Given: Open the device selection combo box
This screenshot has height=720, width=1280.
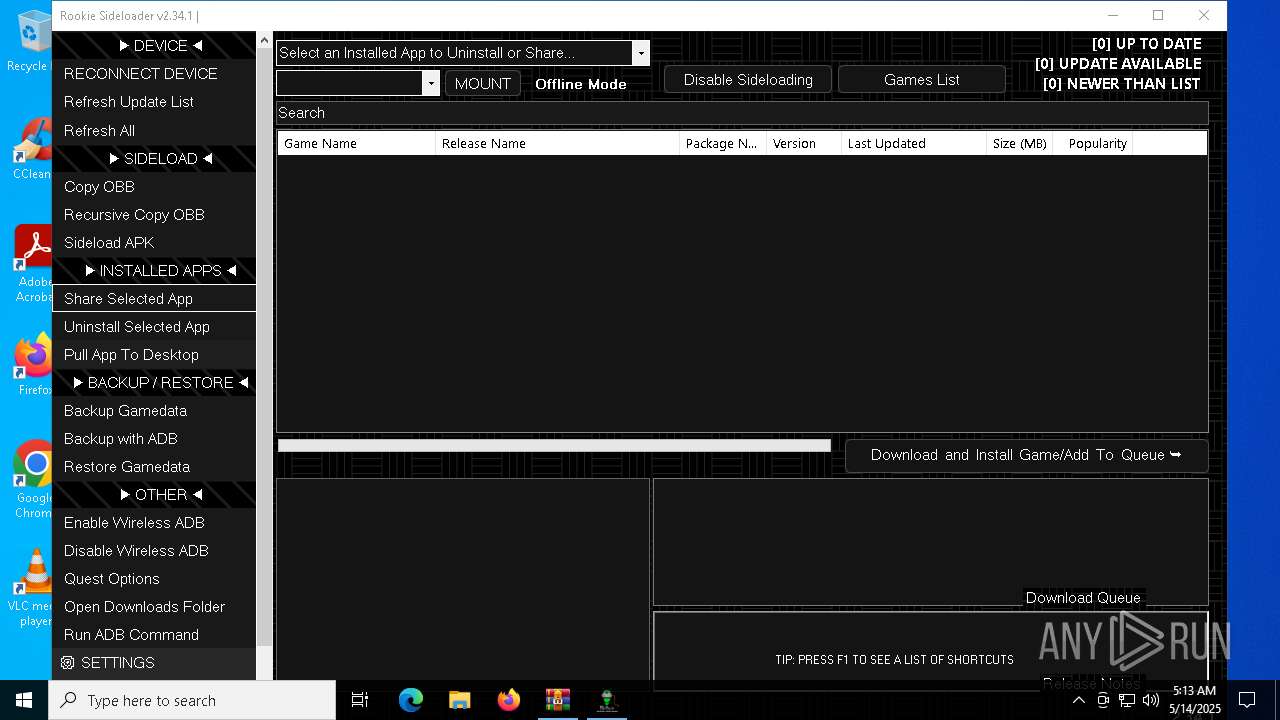Looking at the screenshot, I should (x=358, y=83).
